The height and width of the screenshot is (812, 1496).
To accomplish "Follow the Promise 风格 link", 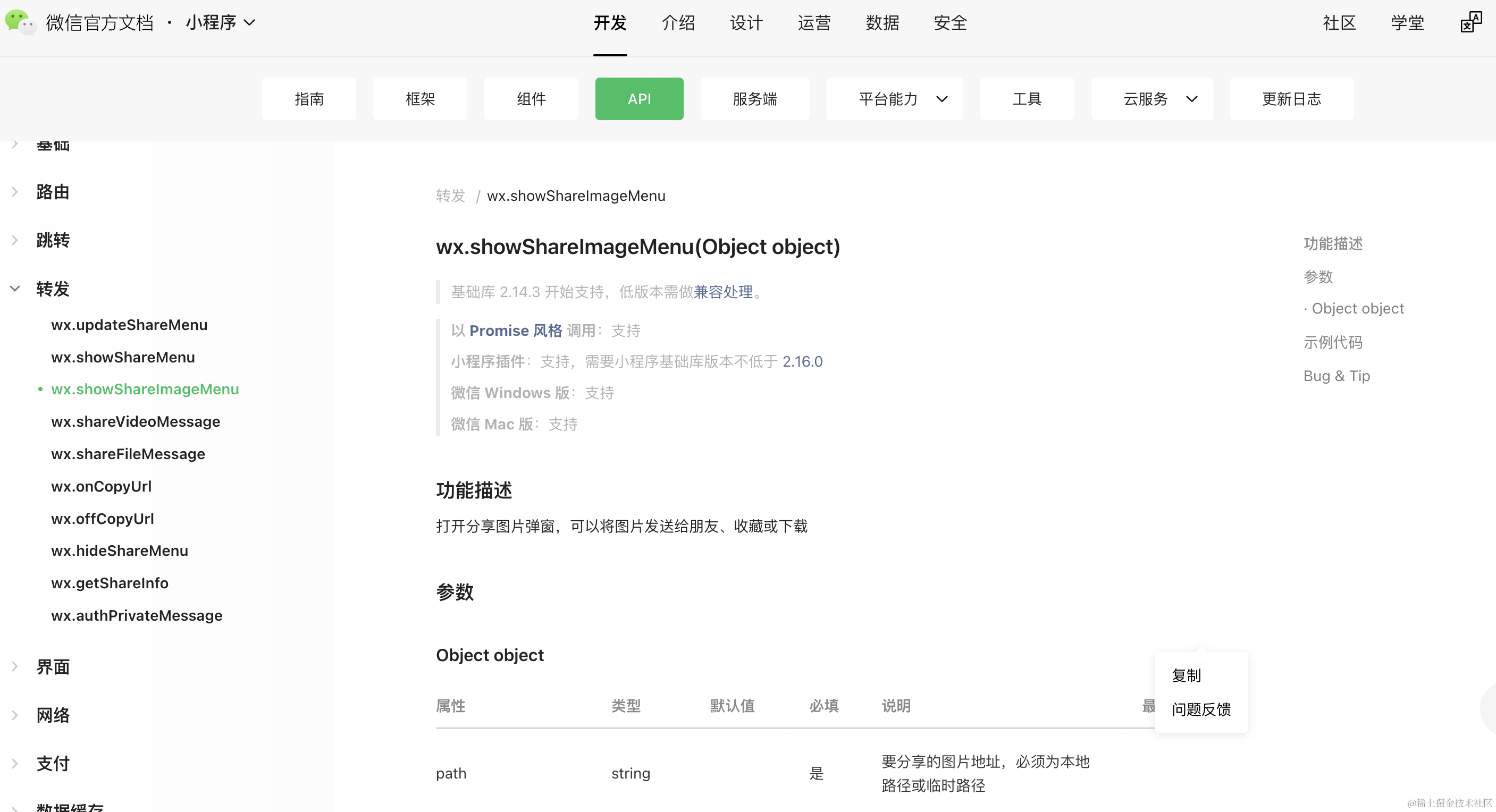I will pos(515,330).
